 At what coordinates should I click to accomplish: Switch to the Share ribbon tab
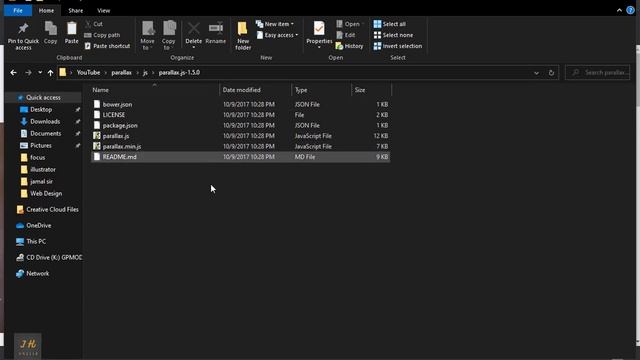click(76, 11)
